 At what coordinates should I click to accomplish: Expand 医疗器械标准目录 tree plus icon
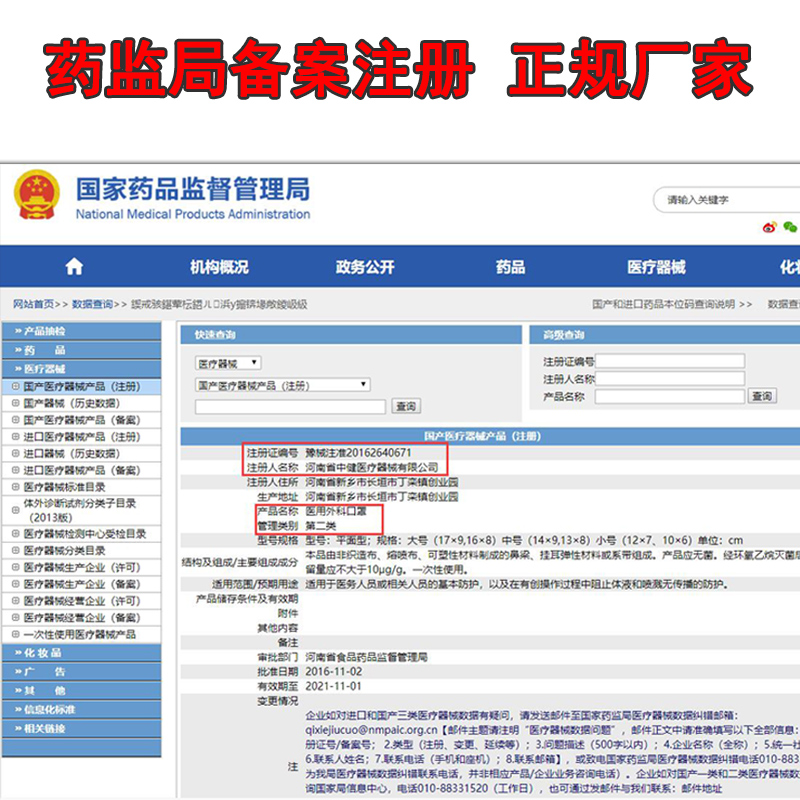[15, 487]
